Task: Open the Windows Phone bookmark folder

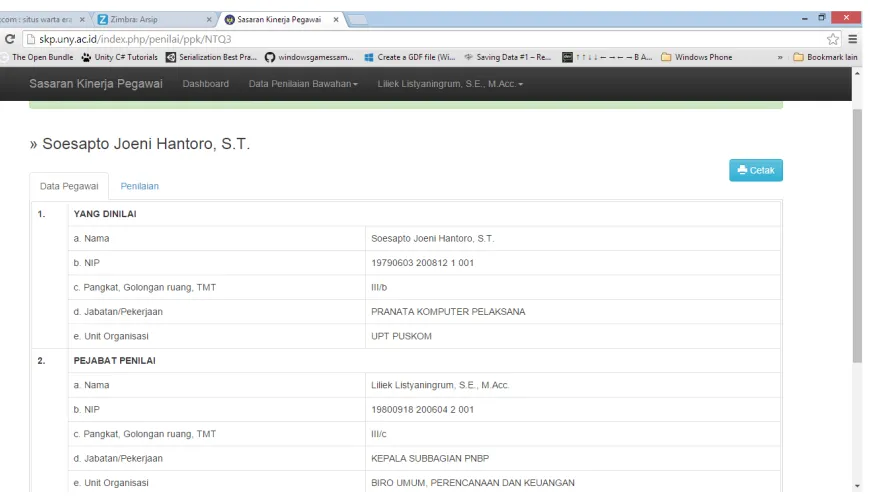Action: 697,57
